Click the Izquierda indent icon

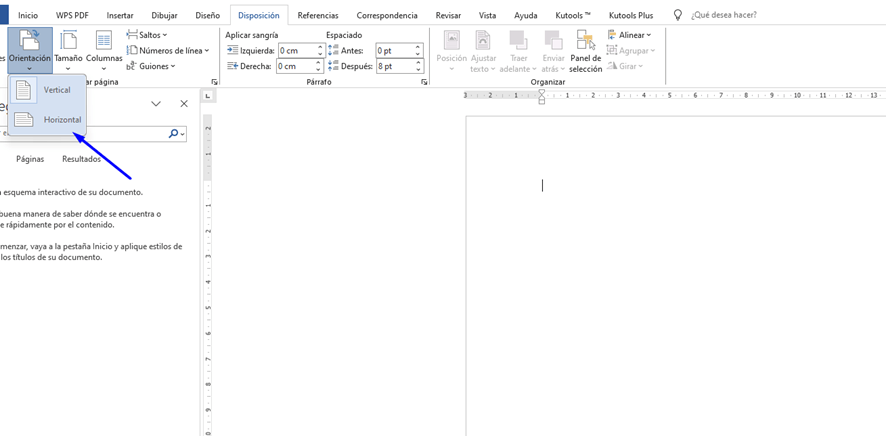coord(233,50)
